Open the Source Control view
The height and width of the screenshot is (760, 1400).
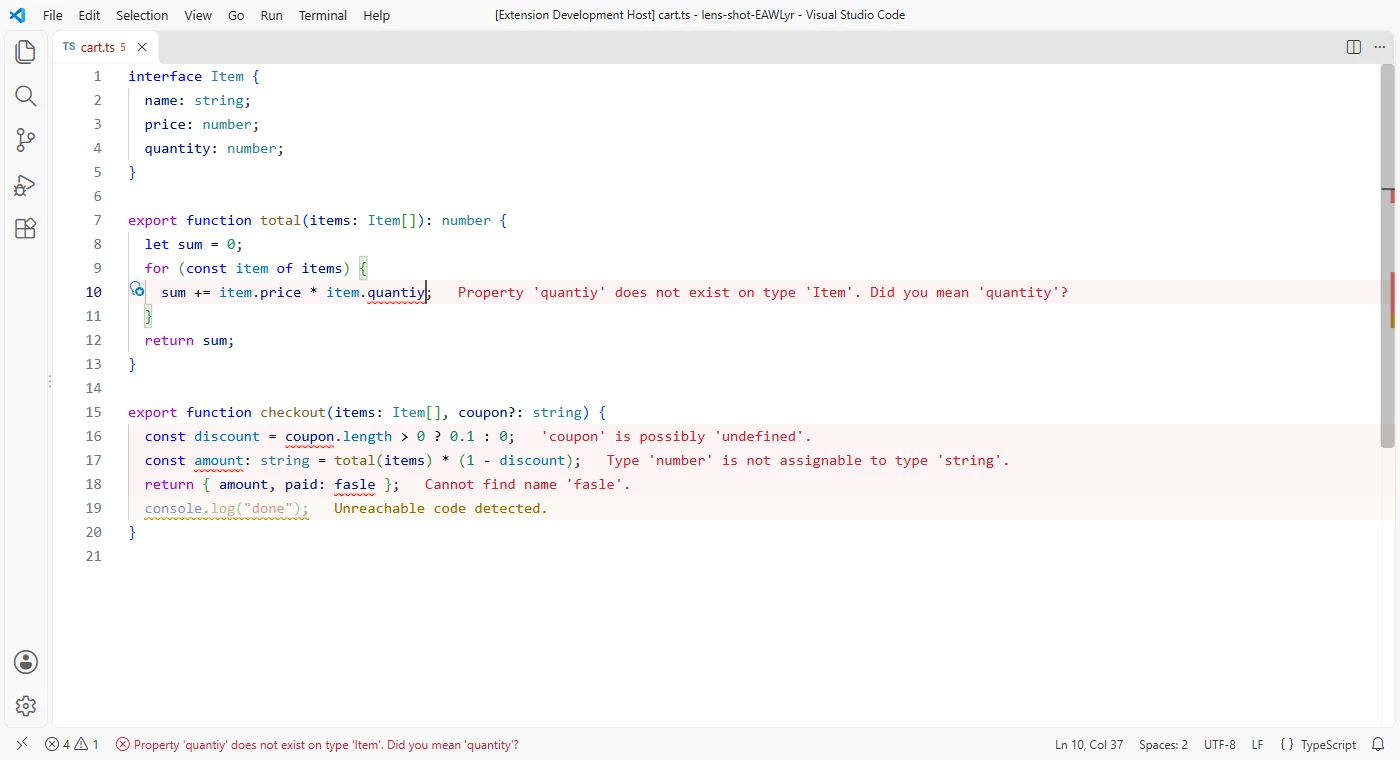click(26, 140)
